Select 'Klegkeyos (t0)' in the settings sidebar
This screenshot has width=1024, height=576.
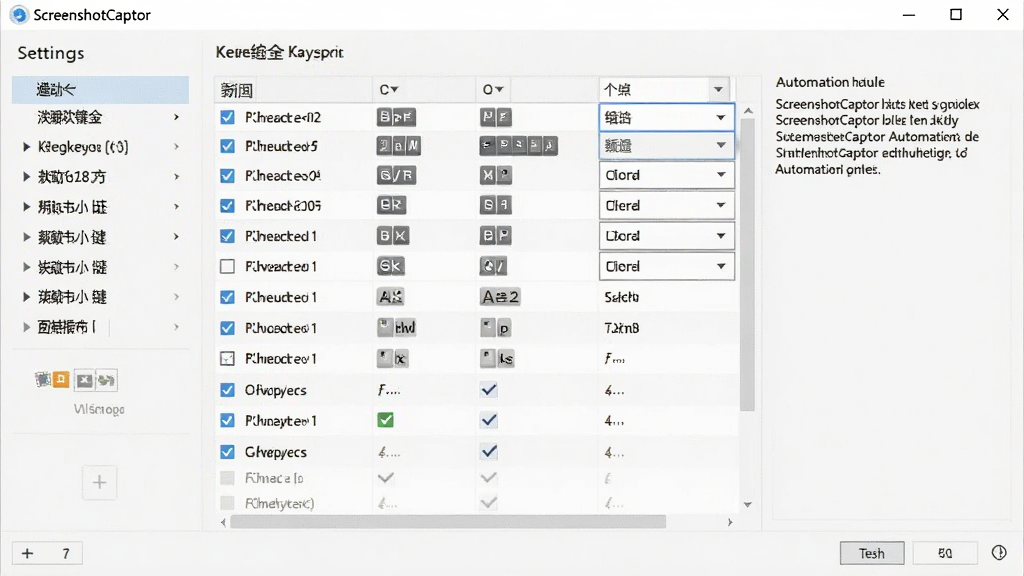(x=101, y=147)
